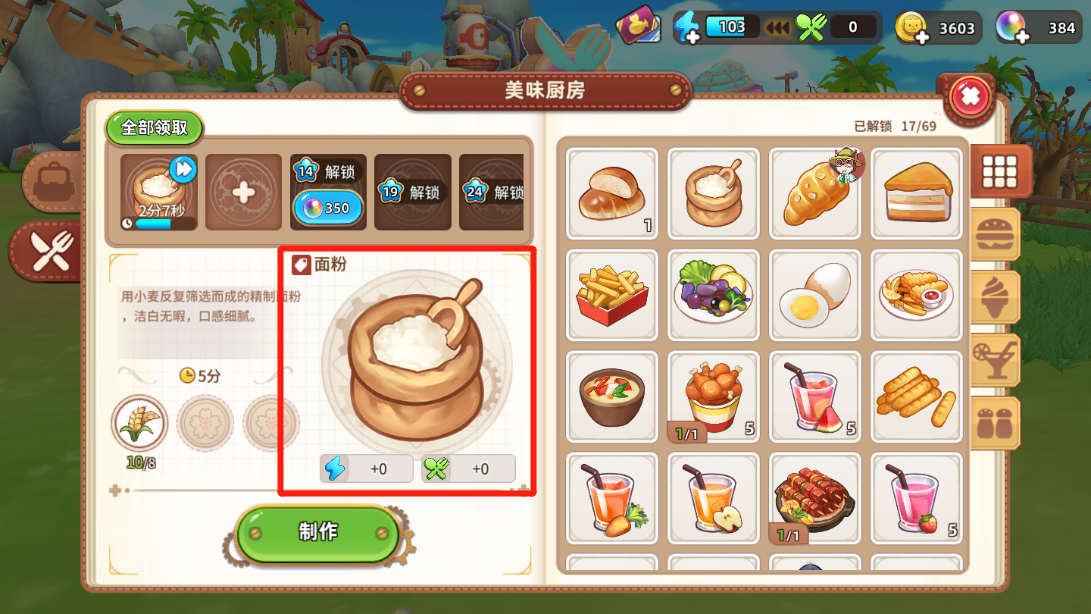This screenshot has width=1091, height=614.
Task: Add a dish to the empty plus slot
Action: tap(244, 192)
